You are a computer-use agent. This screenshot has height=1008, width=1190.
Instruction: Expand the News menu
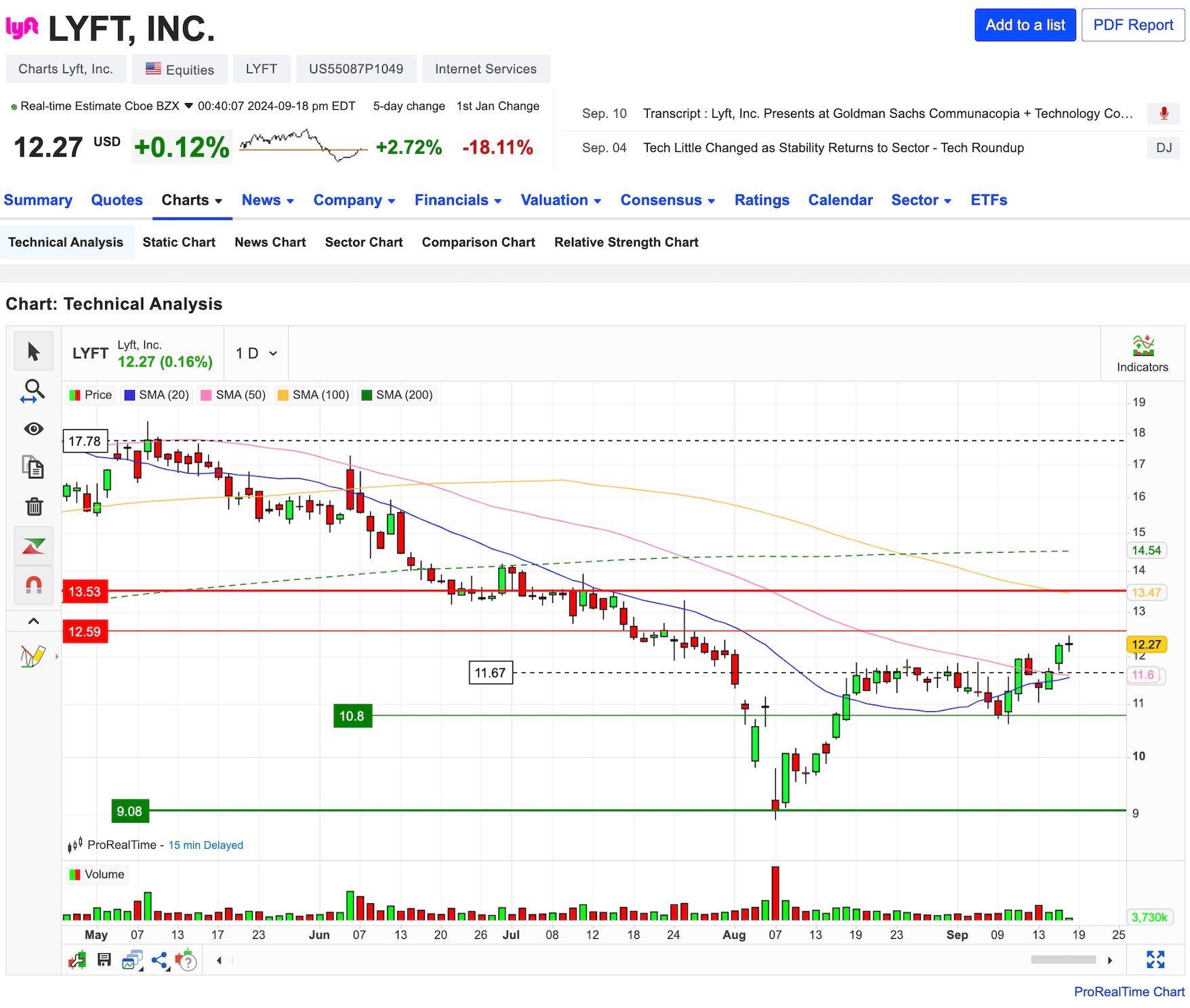268,200
